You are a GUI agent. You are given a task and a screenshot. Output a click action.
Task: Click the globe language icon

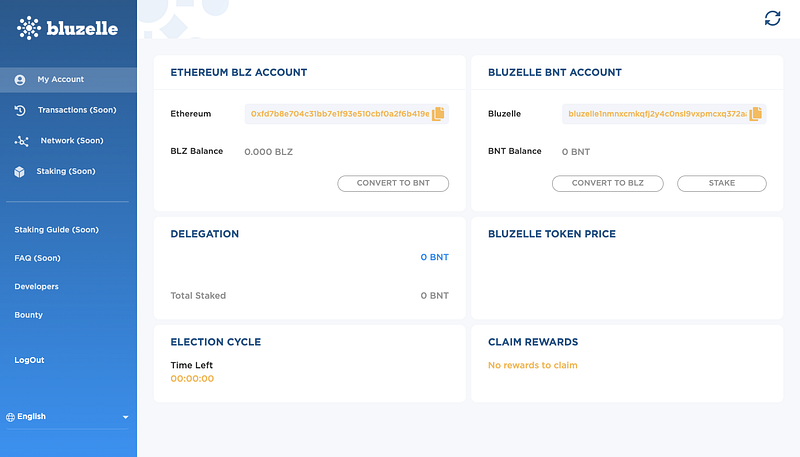(10, 417)
